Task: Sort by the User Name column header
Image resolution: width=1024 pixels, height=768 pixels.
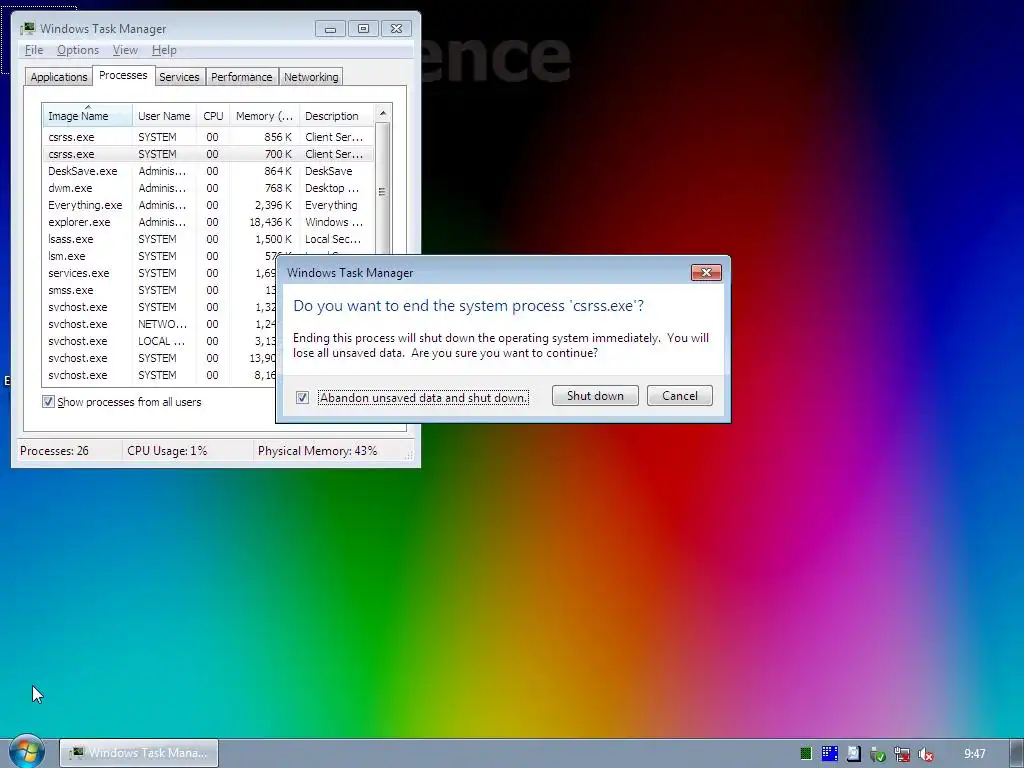Action: (x=164, y=116)
